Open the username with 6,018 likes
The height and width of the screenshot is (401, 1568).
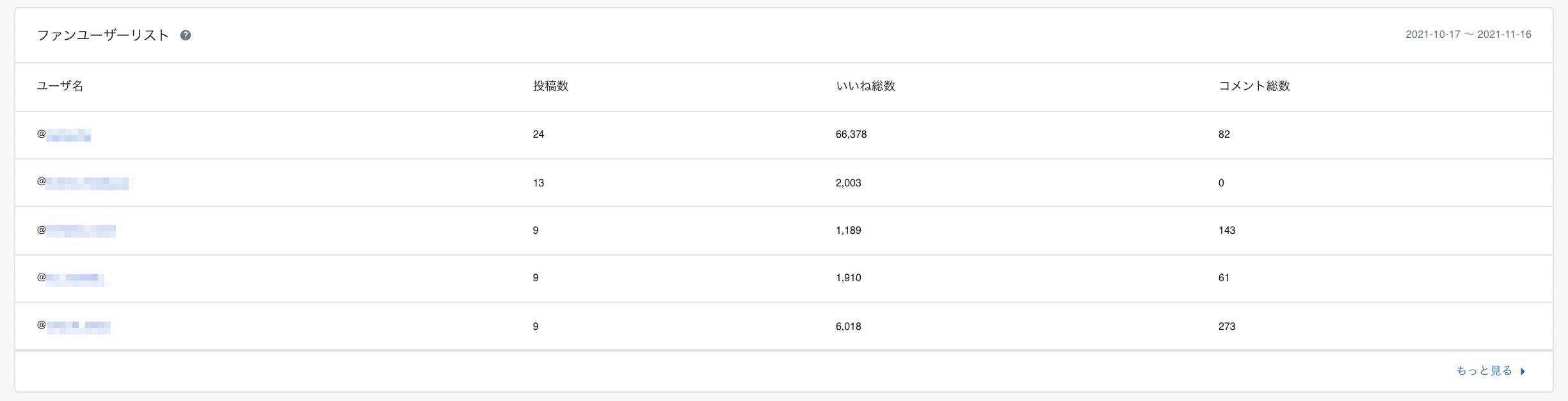[74, 326]
